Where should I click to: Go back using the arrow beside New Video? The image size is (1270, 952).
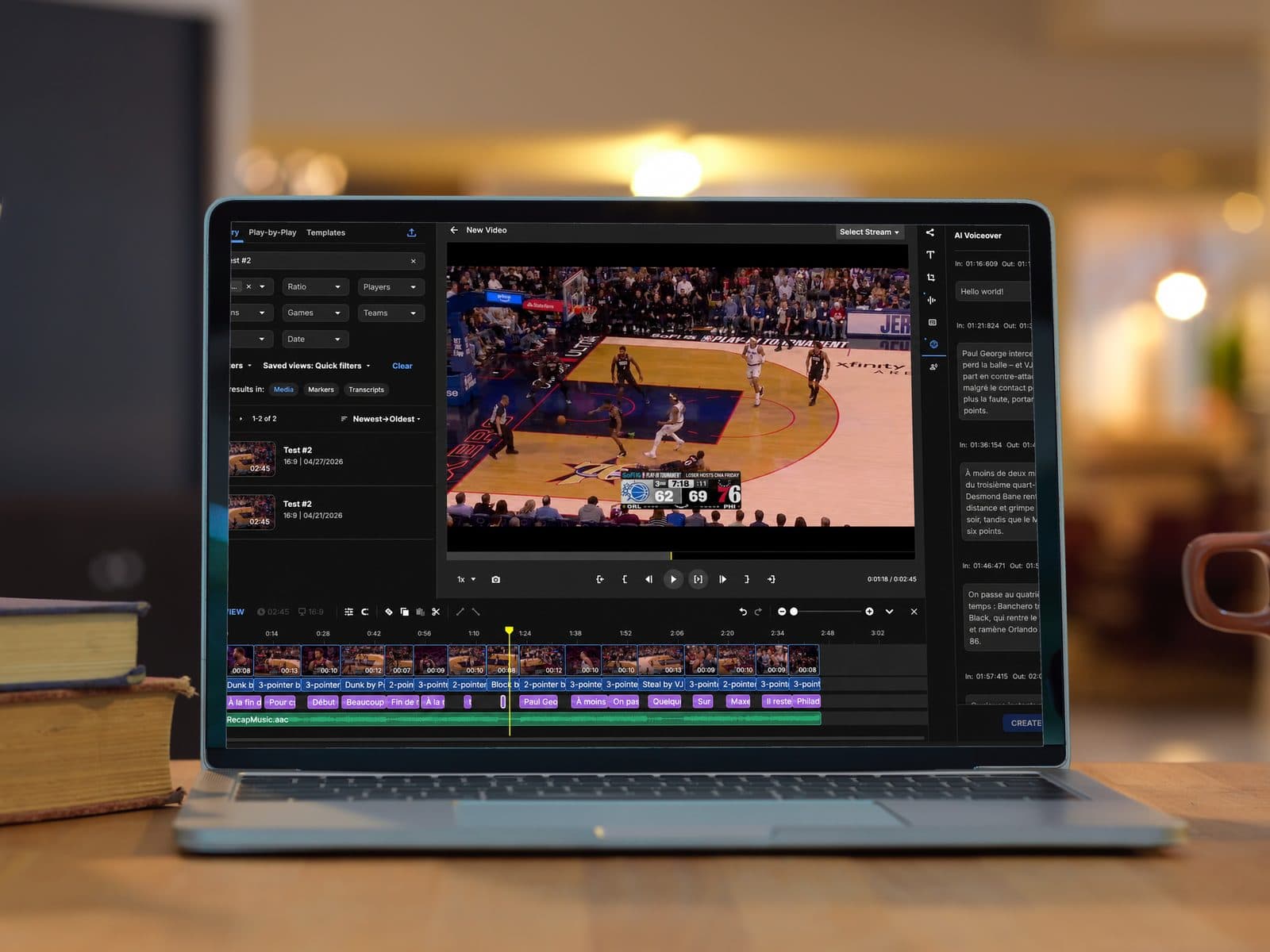point(454,230)
